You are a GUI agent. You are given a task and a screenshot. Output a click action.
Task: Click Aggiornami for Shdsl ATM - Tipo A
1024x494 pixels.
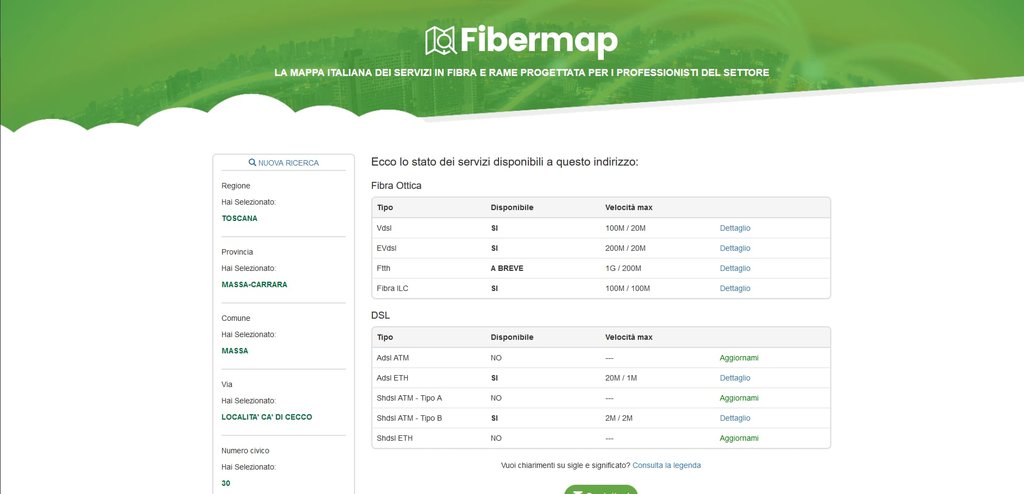click(x=739, y=398)
